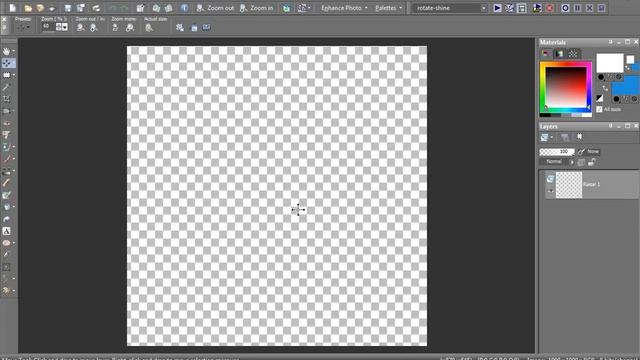Switch to the Frame tab in Materials
Image resolution: width=640 pixels, height=360 pixels.
coord(546,53)
